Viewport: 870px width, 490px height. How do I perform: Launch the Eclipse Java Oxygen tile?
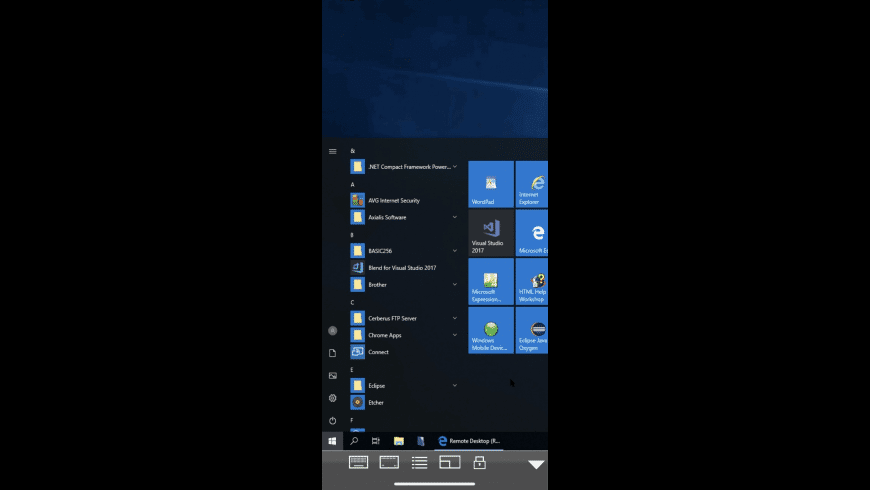pyautogui.click(x=532, y=331)
